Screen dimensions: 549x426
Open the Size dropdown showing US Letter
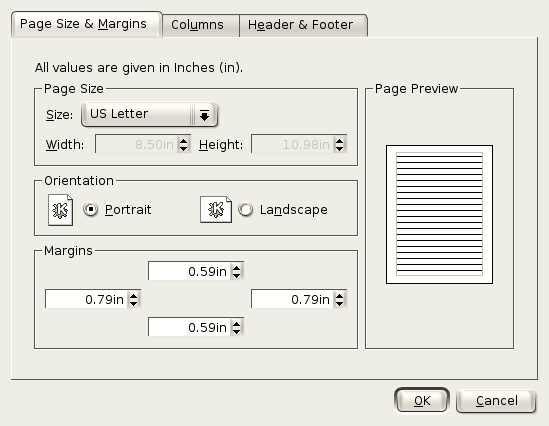pyautogui.click(x=150, y=114)
